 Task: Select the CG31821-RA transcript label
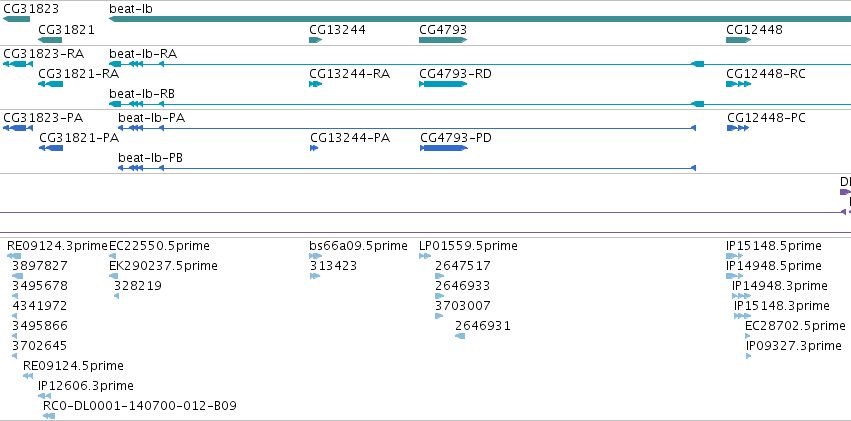78,74
